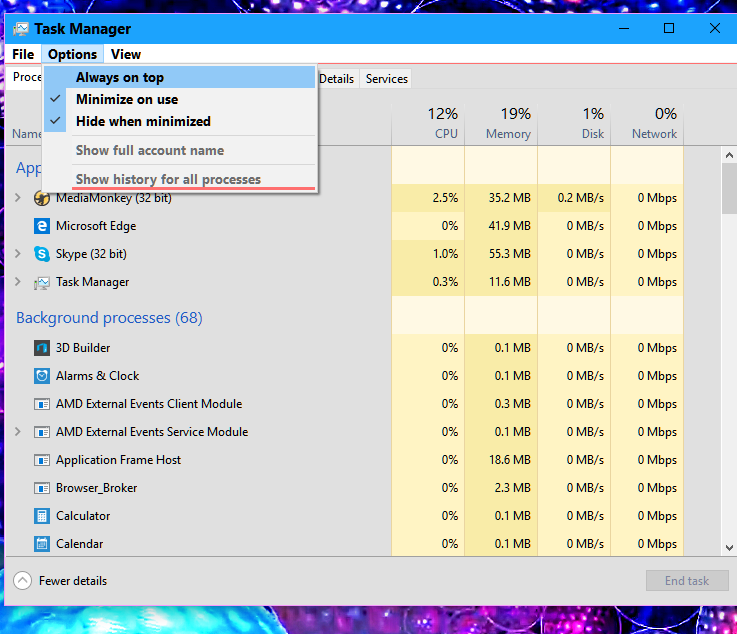The height and width of the screenshot is (634, 737).
Task: Select Show history for all processes
Action: [180, 179]
